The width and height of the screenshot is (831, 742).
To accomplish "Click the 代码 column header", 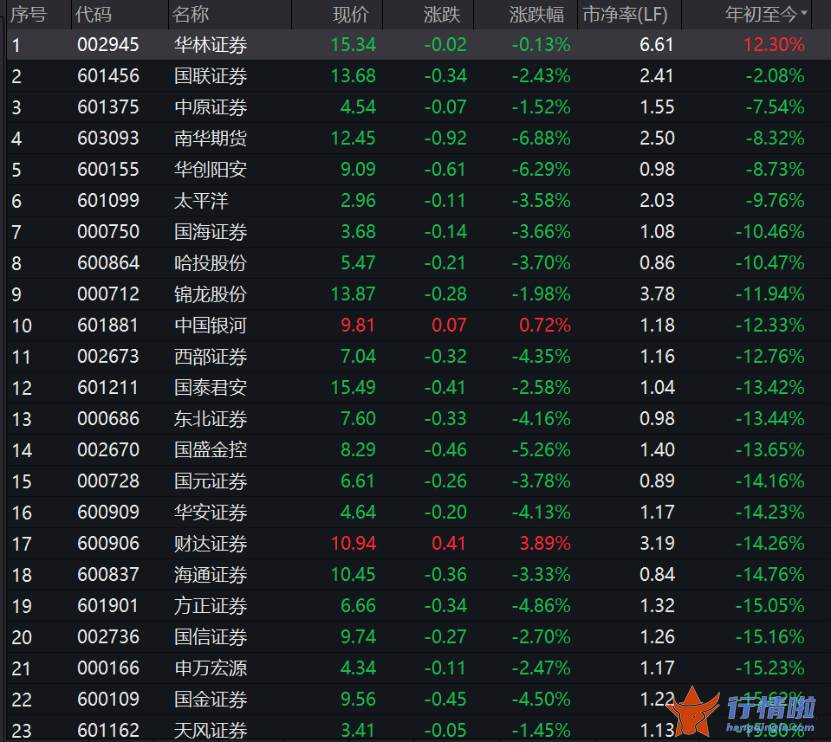I will click(93, 14).
